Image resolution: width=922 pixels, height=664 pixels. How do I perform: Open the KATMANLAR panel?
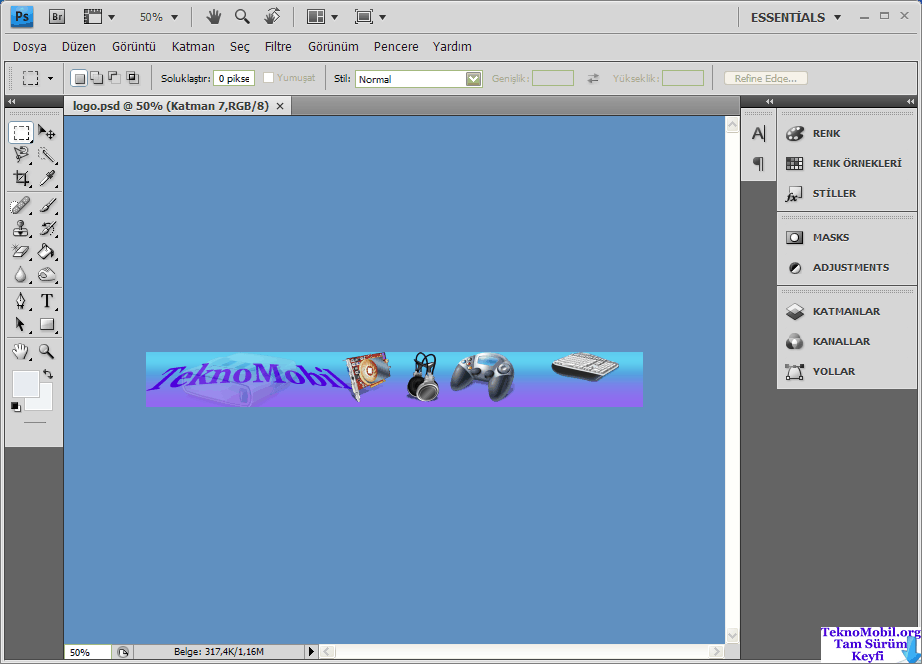[x=846, y=312]
